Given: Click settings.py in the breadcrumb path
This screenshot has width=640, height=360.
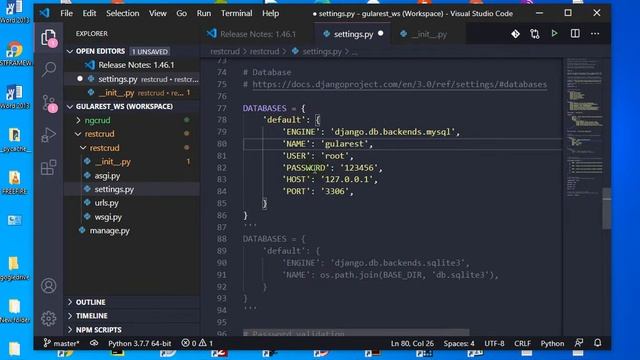Looking at the screenshot, I should coord(322,51).
